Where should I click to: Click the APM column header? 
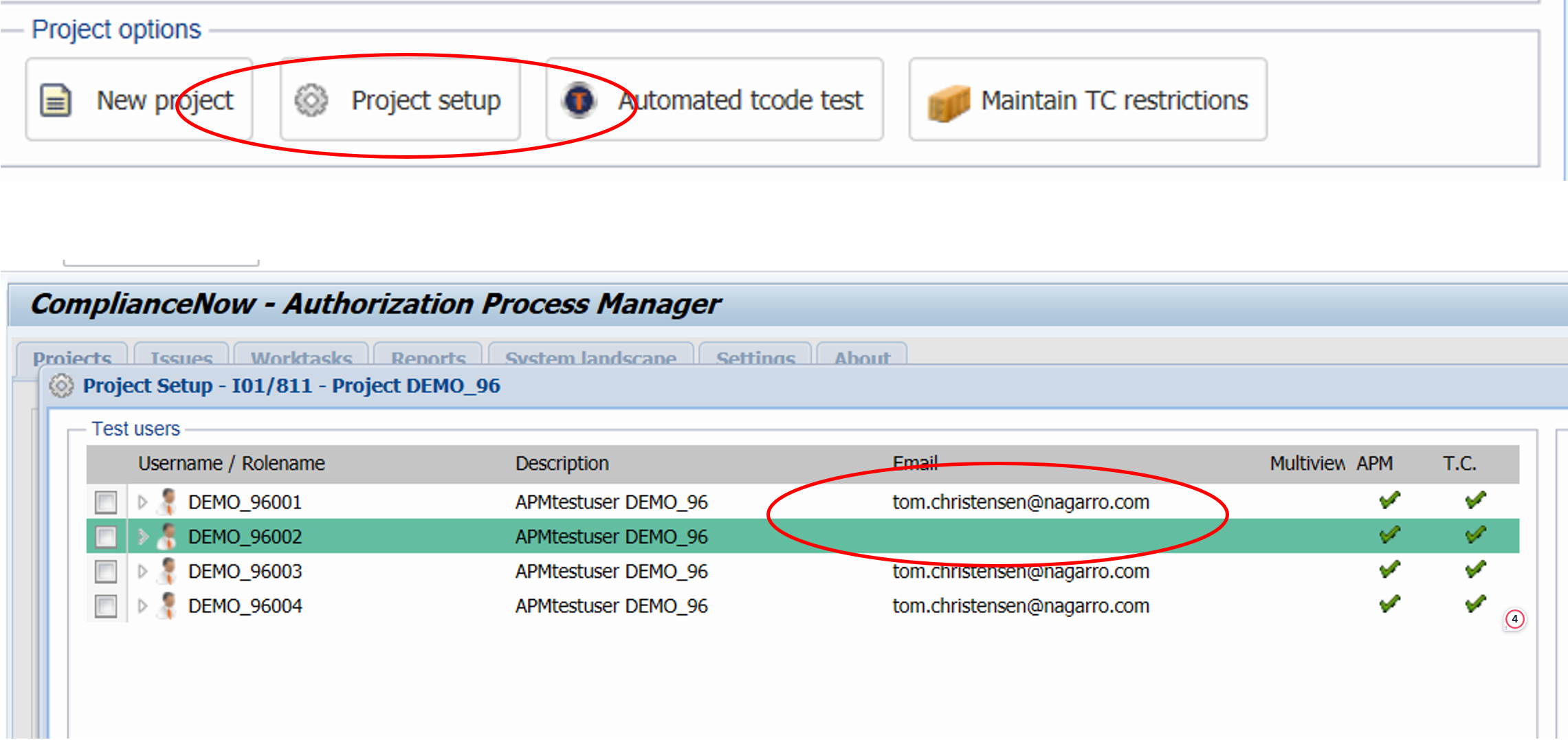click(1375, 463)
